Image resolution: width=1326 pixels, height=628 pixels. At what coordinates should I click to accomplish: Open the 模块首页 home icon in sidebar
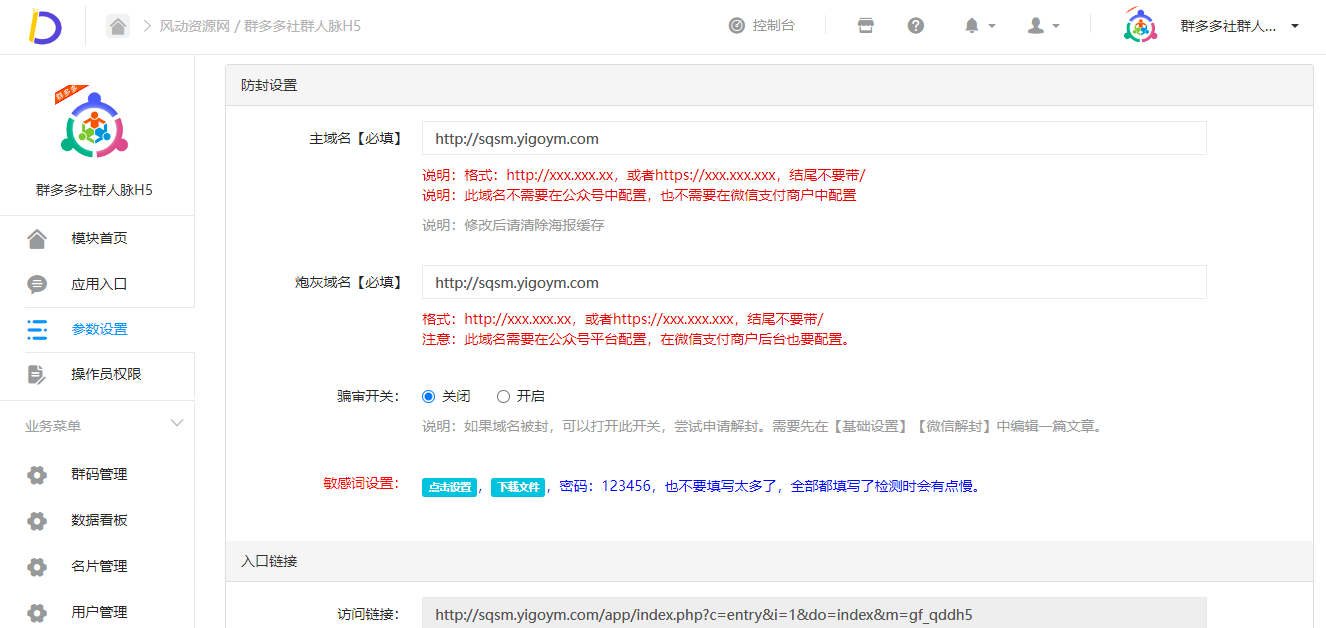point(37,237)
